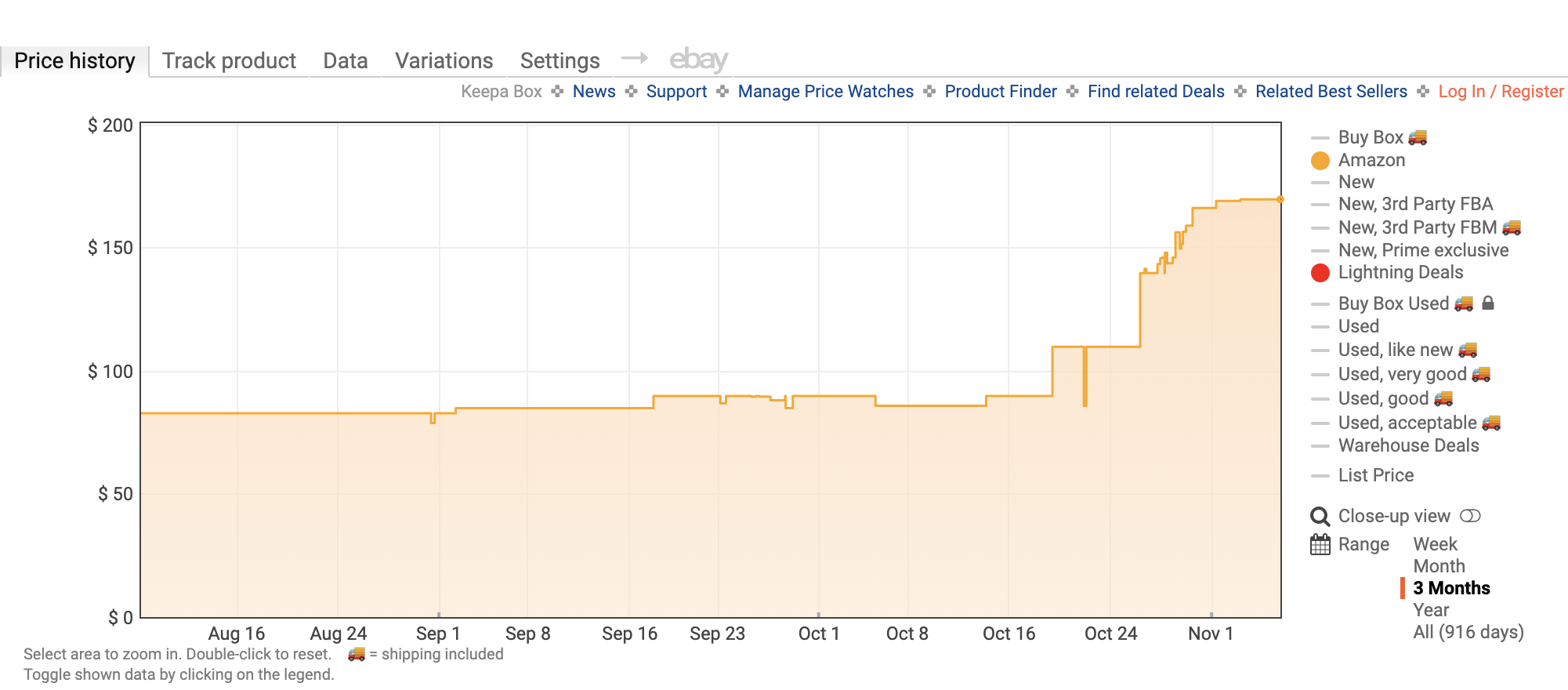Click the truck icon beside Buy Box
This screenshot has height=690, width=1568.
coord(1418,137)
